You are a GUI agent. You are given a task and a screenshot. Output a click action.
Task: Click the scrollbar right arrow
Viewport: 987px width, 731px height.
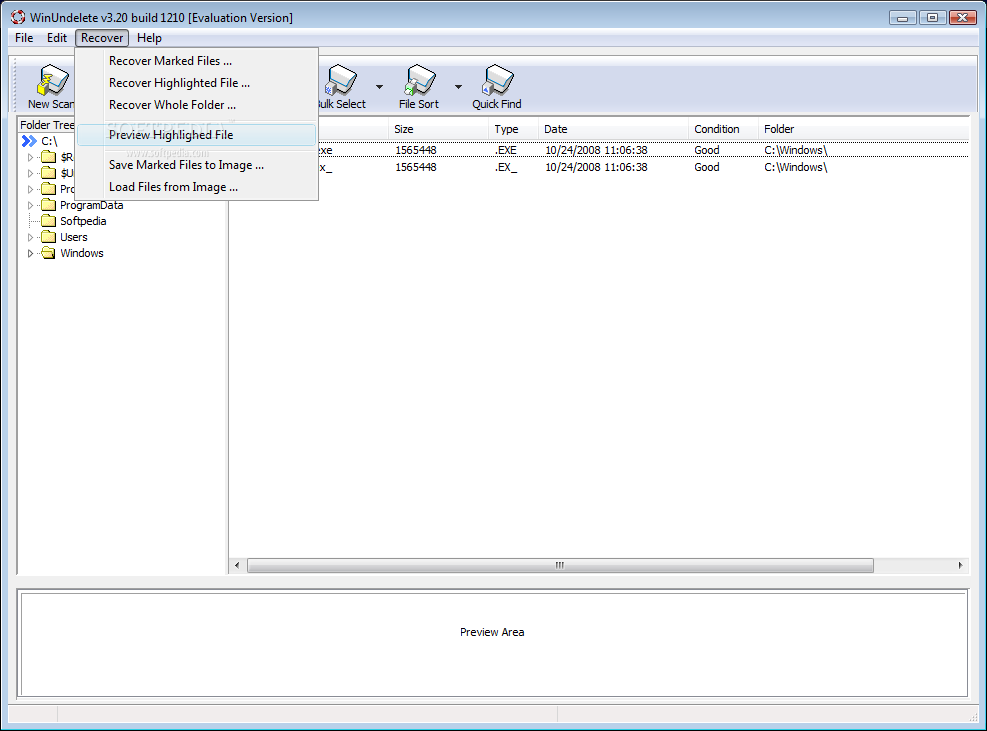(x=961, y=565)
